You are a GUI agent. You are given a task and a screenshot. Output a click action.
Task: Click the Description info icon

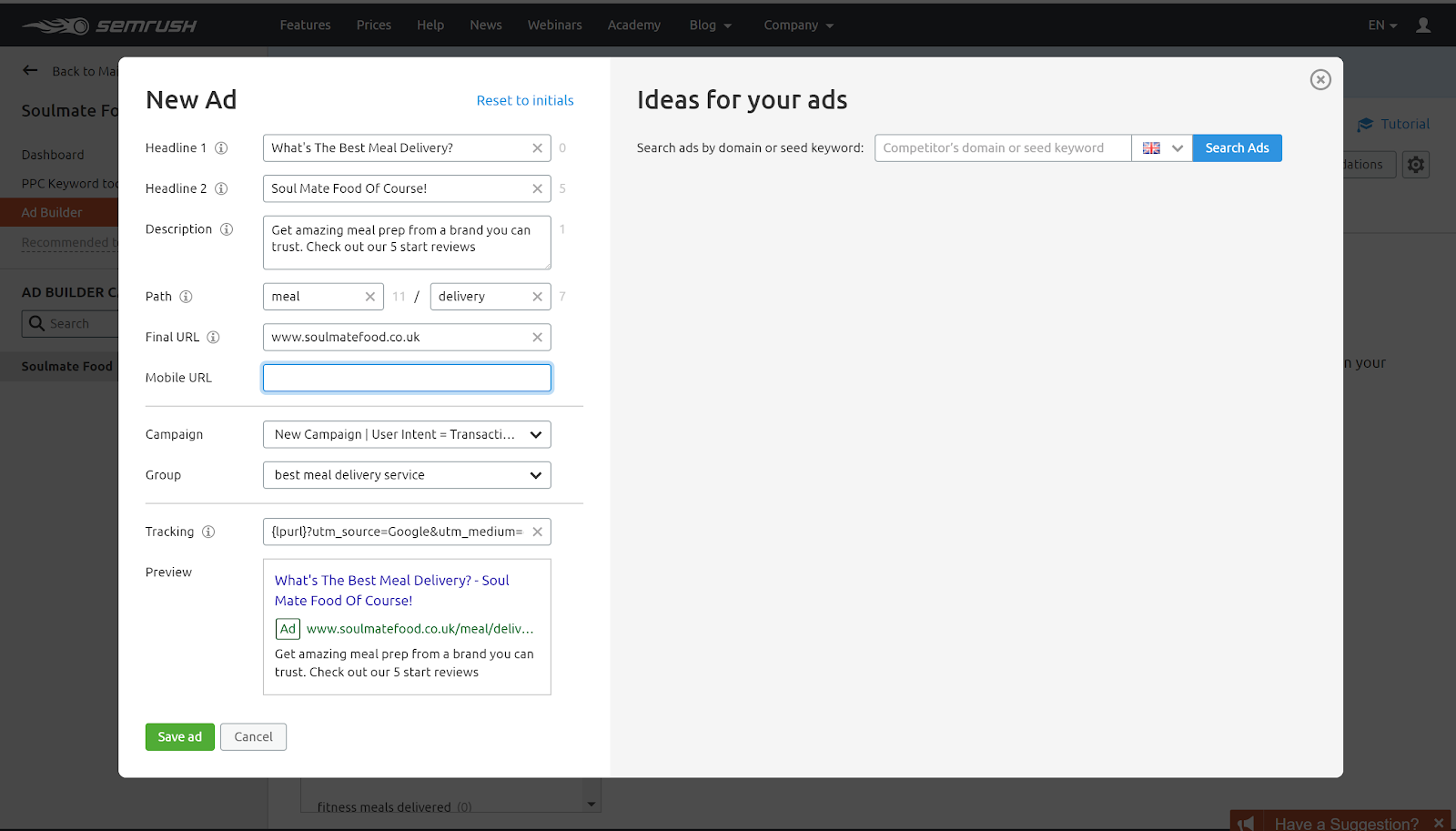227,229
